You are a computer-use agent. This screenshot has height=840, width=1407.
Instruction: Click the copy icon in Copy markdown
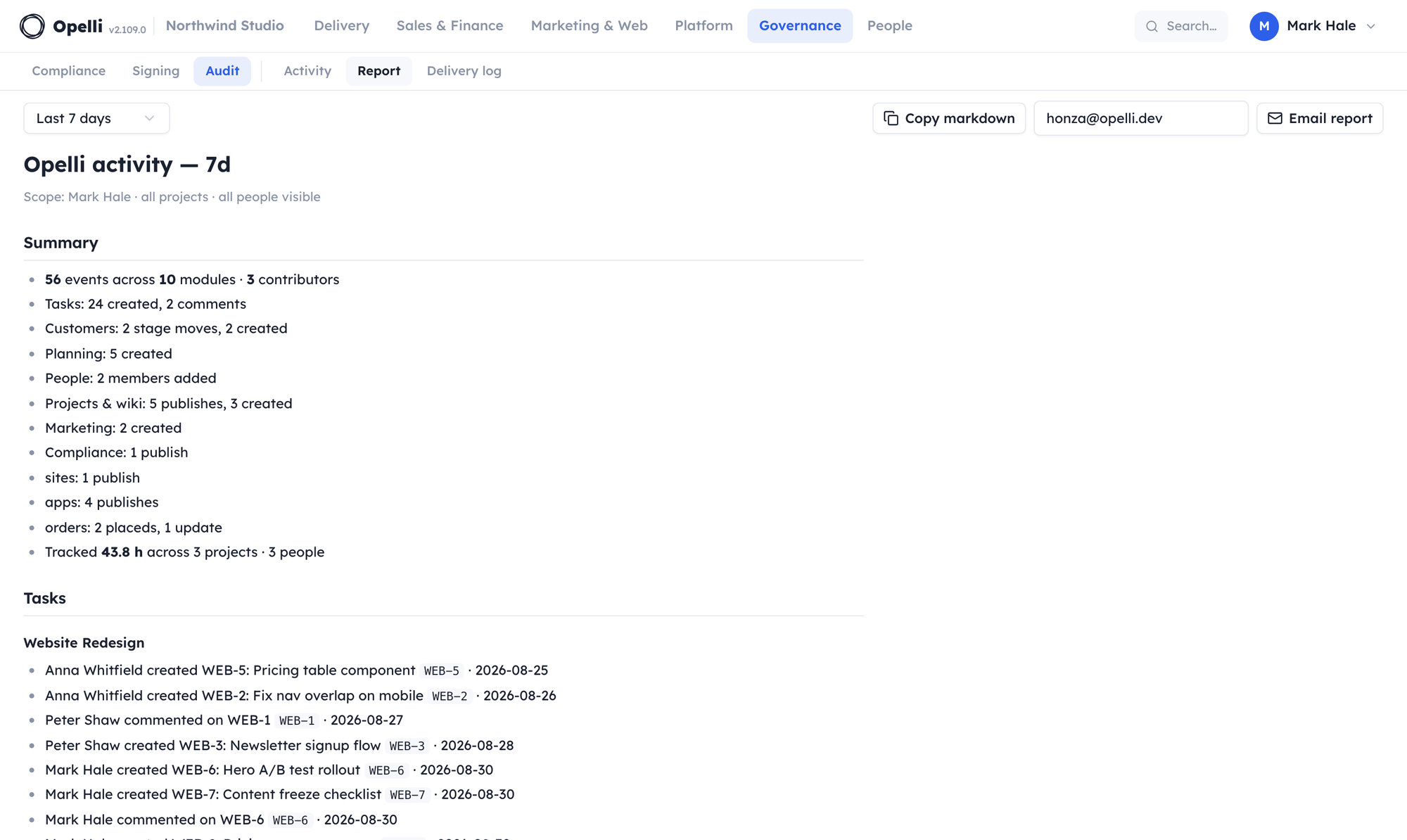tap(891, 118)
